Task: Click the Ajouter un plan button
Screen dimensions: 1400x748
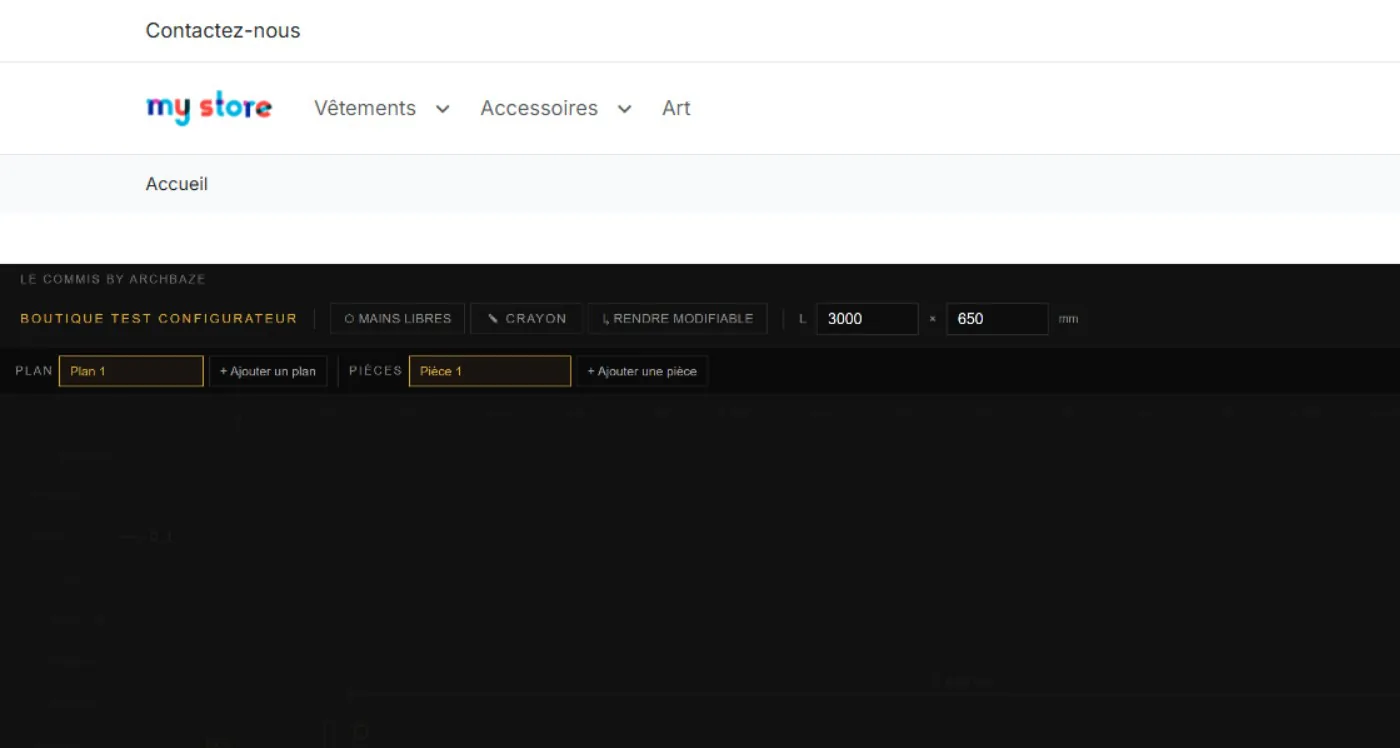Action: (x=268, y=371)
